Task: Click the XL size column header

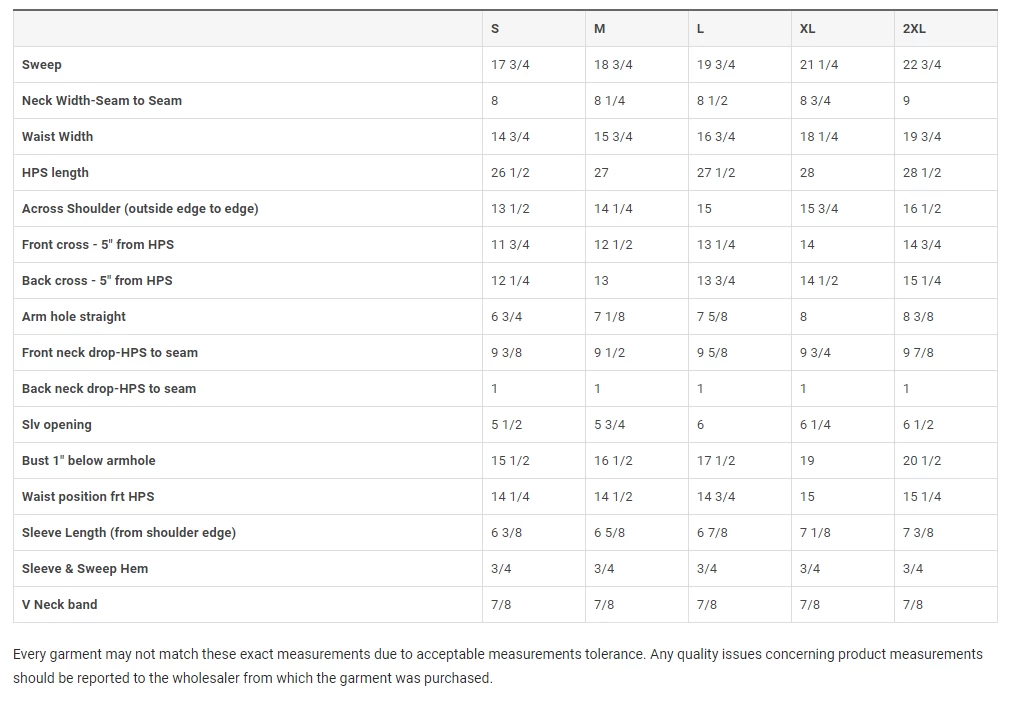Action: [807, 29]
